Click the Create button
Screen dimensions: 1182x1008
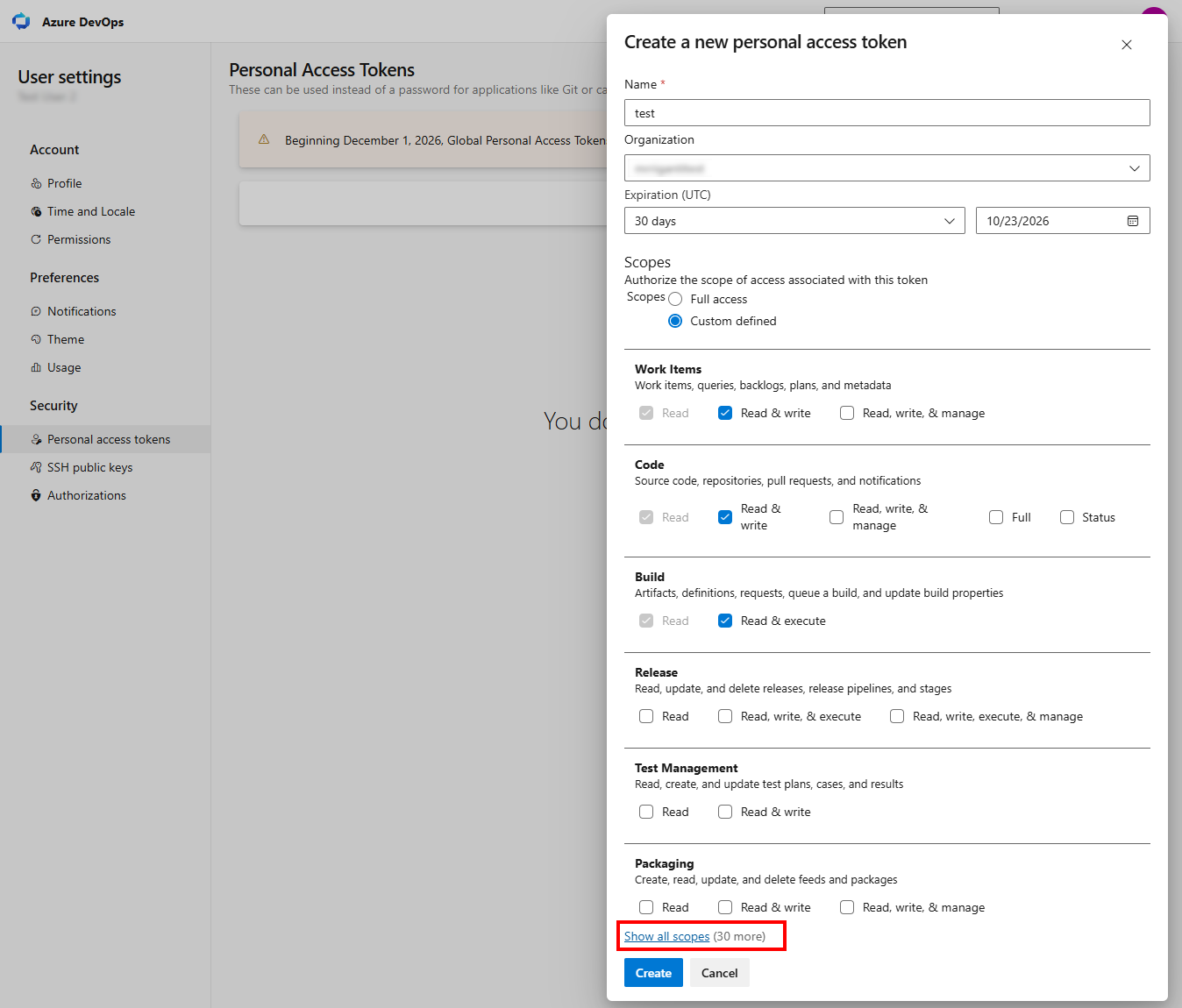tap(653, 973)
